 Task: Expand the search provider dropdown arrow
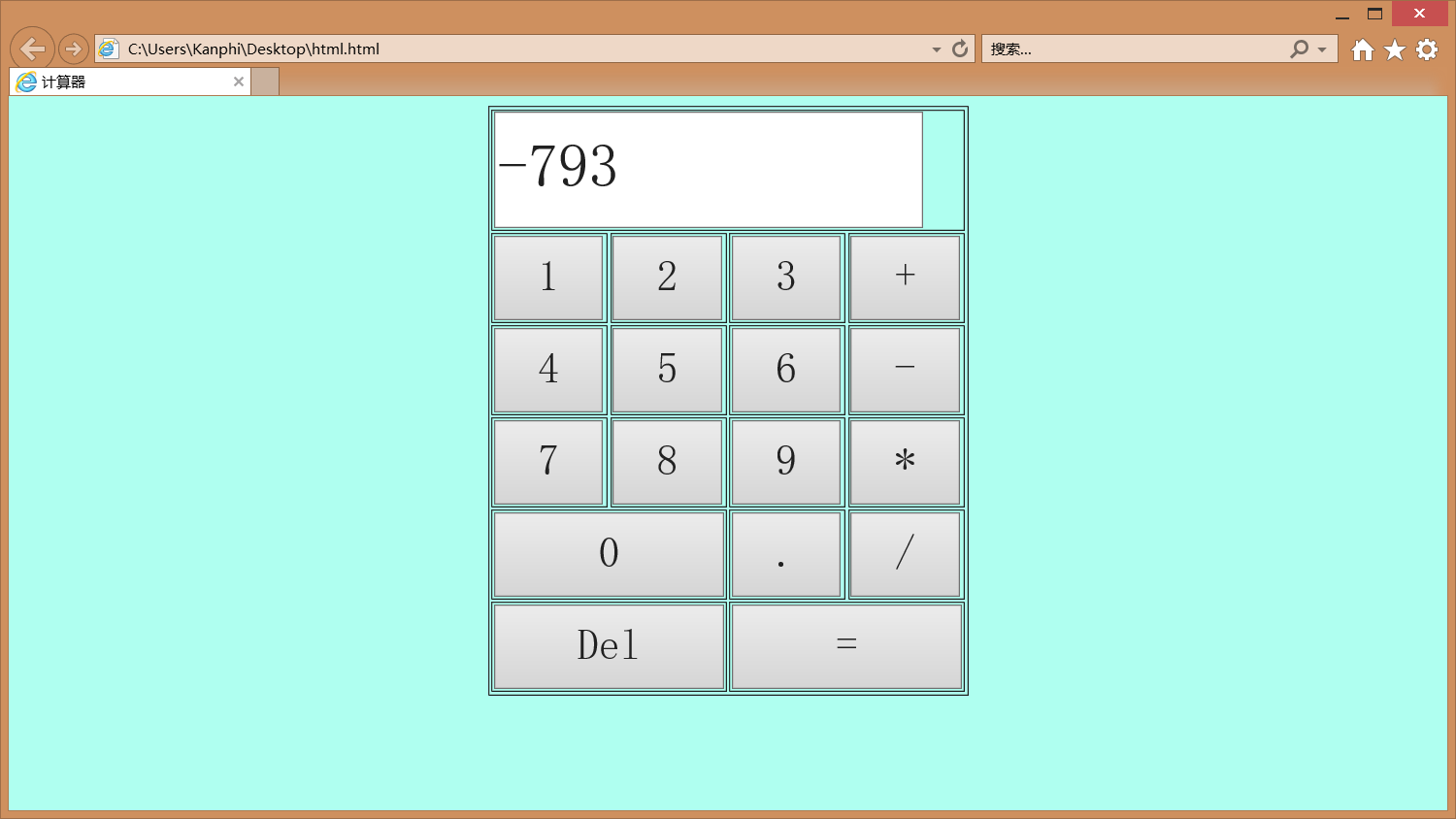[x=1322, y=49]
